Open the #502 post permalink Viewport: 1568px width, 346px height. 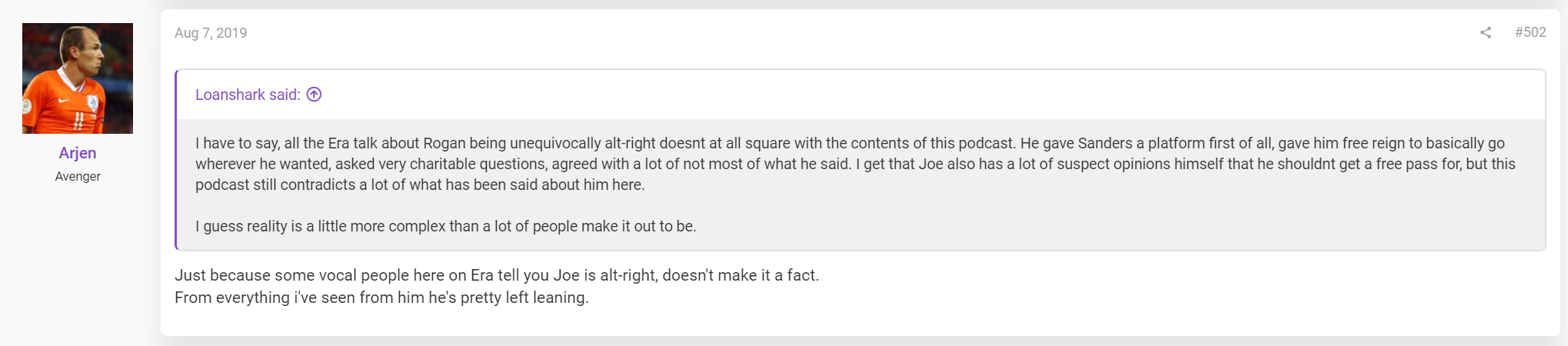pyautogui.click(x=1530, y=32)
